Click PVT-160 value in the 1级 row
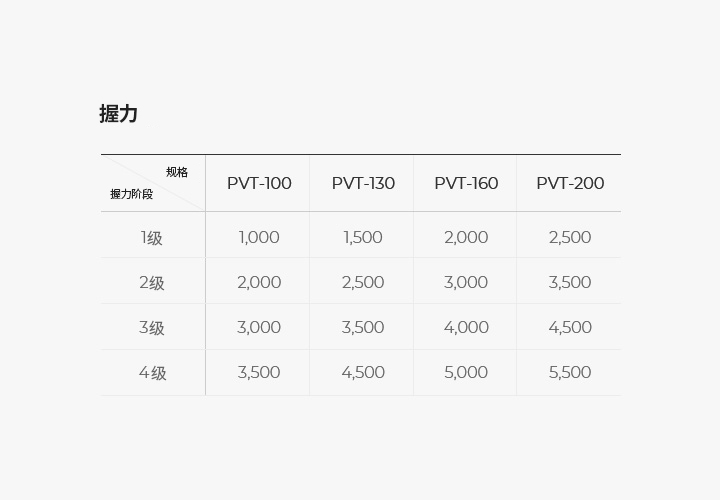The width and height of the screenshot is (720, 500). pos(466,237)
